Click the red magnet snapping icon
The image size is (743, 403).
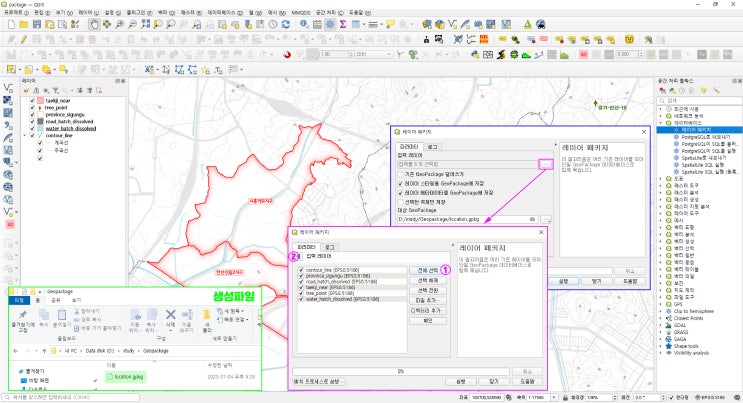(287, 55)
